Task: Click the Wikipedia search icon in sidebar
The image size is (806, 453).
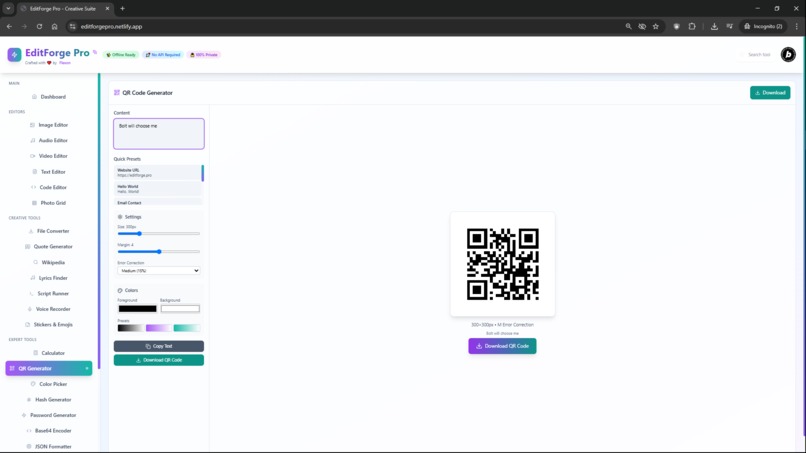Action: (35, 262)
